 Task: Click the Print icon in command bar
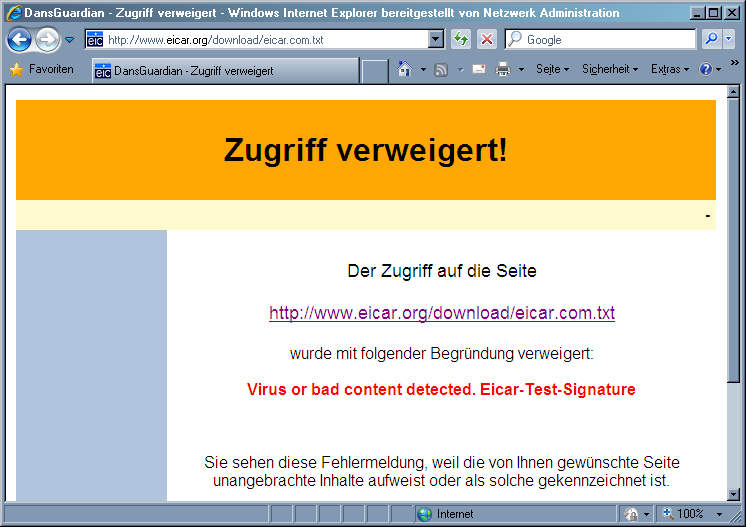tap(503, 70)
